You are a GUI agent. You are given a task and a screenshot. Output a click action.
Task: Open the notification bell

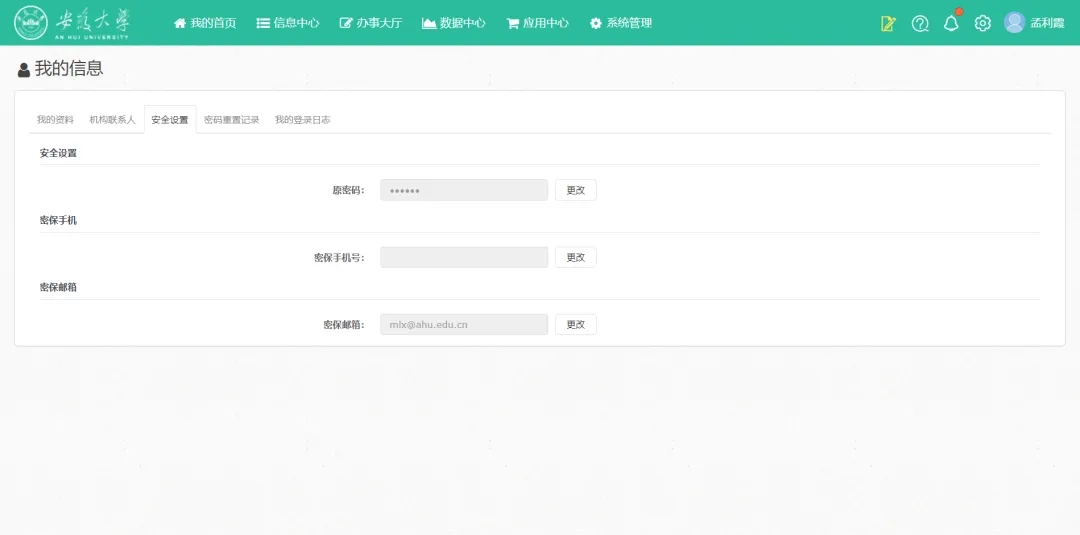coord(951,23)
